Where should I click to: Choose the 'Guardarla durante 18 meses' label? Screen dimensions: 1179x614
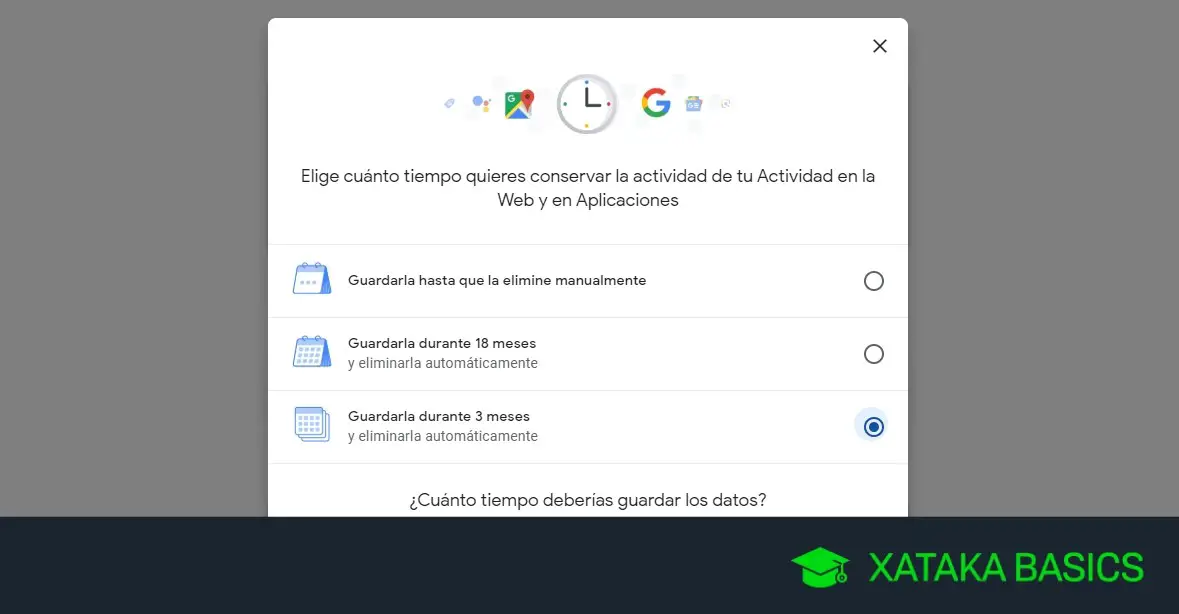click(442, 343)
